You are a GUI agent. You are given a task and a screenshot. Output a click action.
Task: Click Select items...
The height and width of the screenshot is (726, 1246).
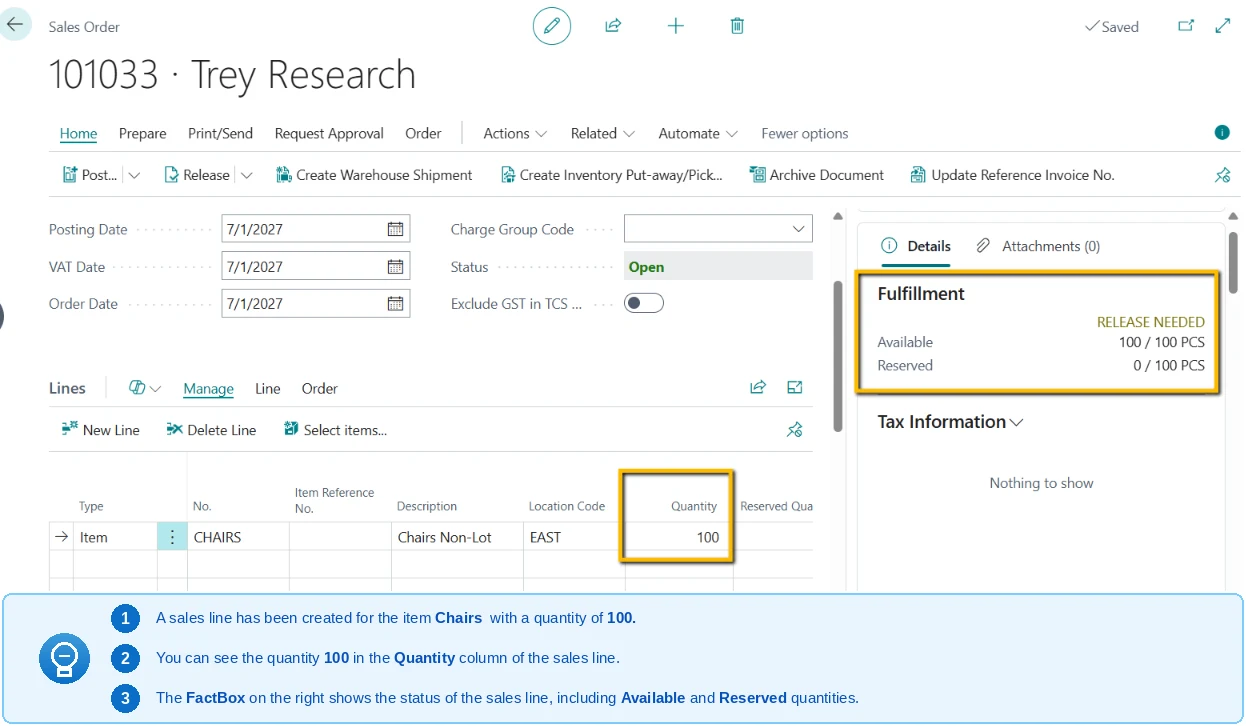[x=335, y=430]
